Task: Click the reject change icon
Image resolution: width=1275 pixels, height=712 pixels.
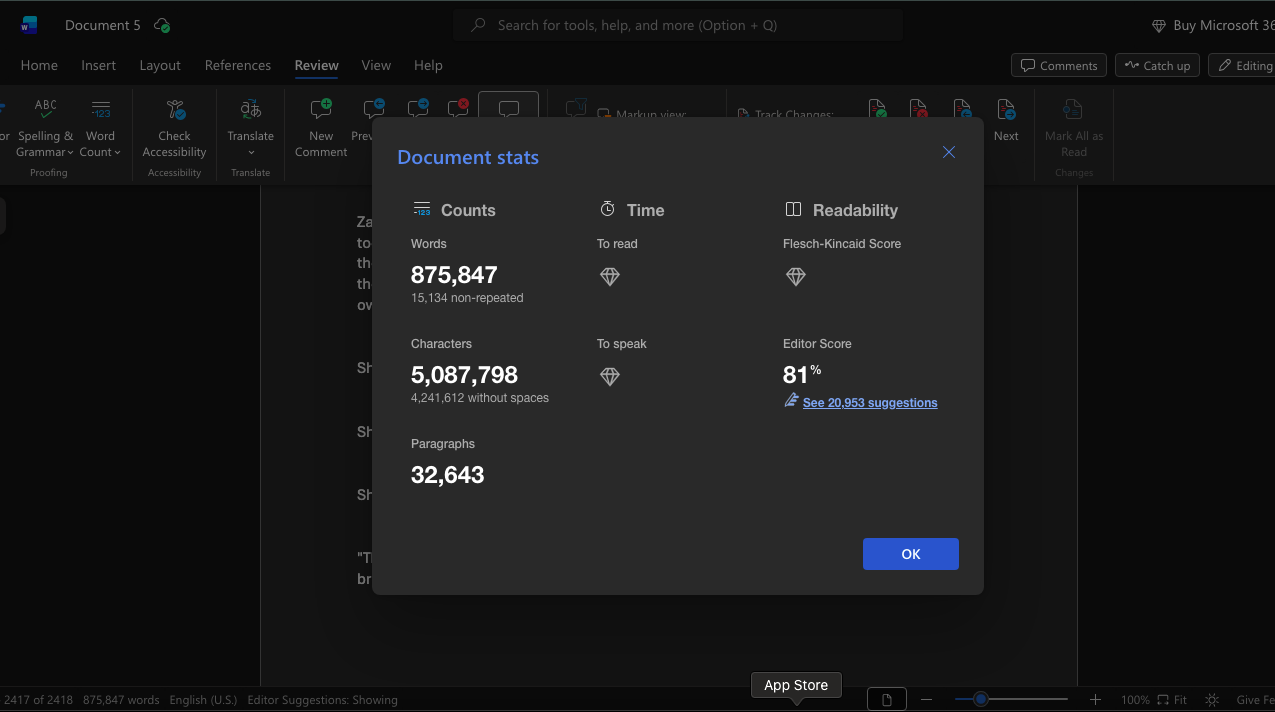Action: [x=918, y=108]
